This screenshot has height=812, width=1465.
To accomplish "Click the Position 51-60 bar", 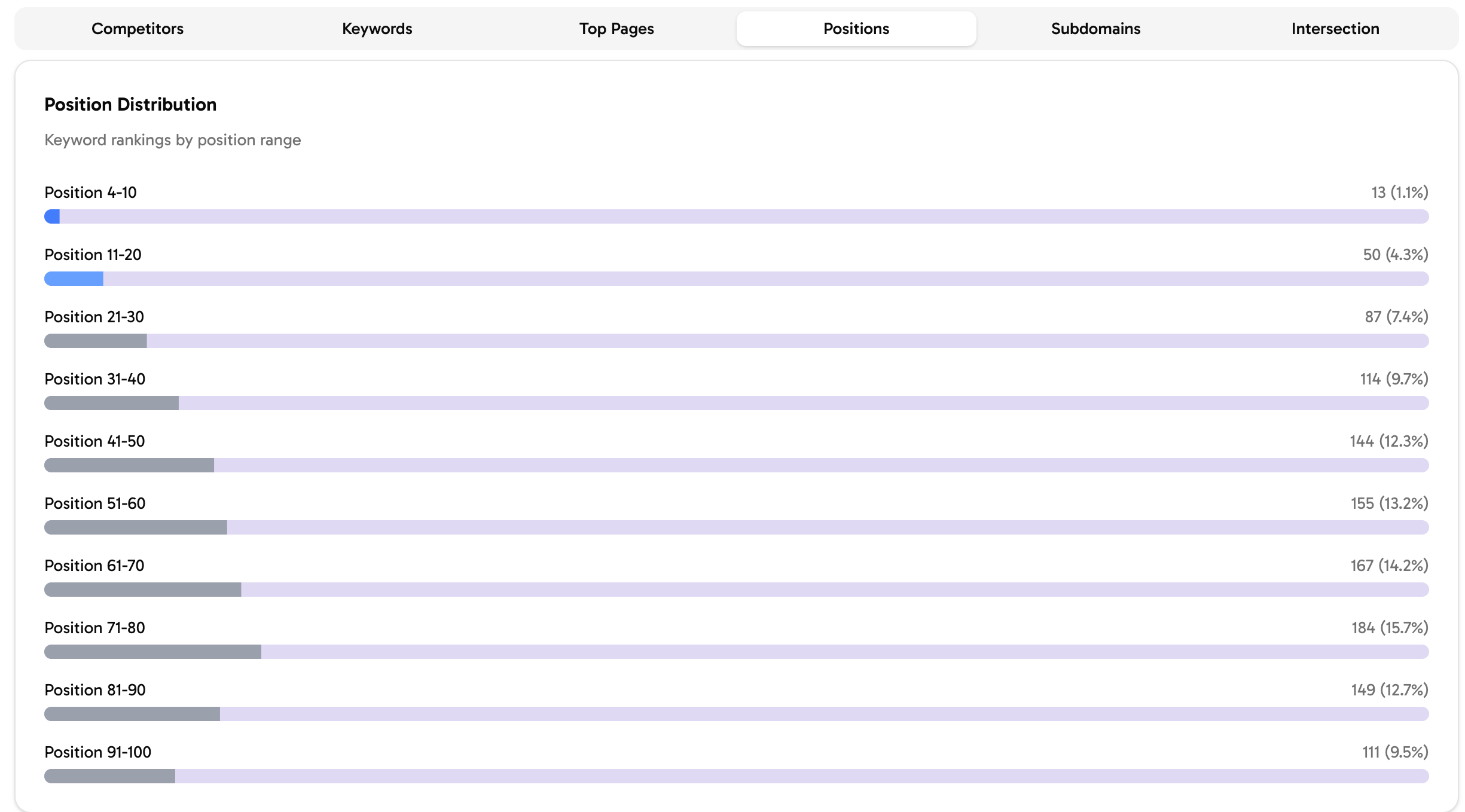I will (736, 527).
